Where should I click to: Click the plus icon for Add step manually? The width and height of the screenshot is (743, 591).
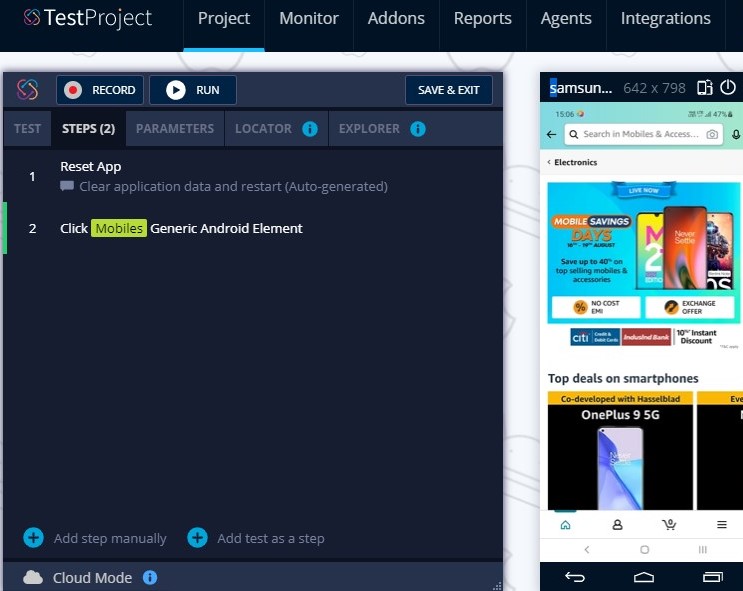pyautogui.click(x=33, y=538)
